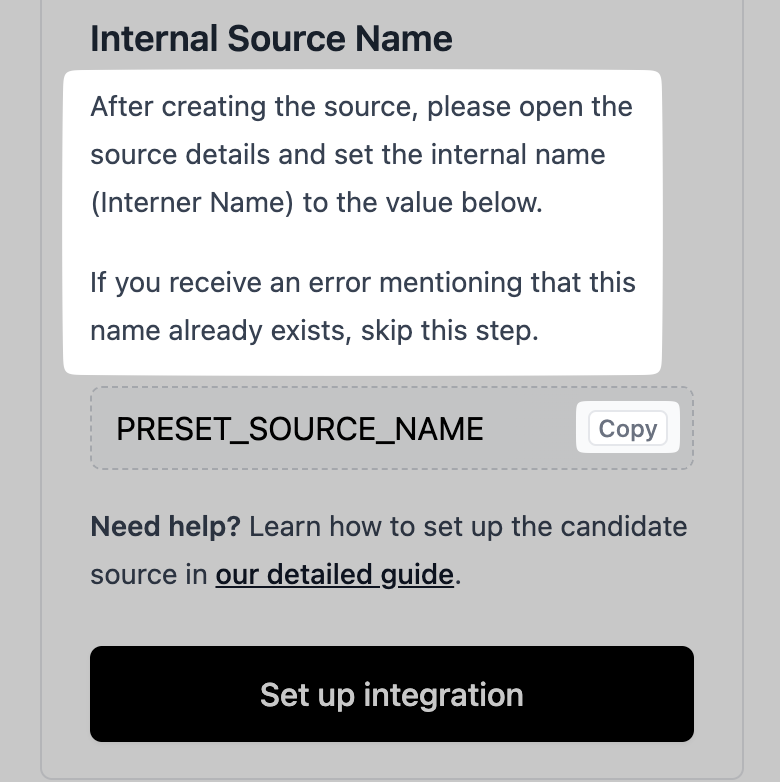
Task: Click the 'to the value below' text
Action: 422,203
